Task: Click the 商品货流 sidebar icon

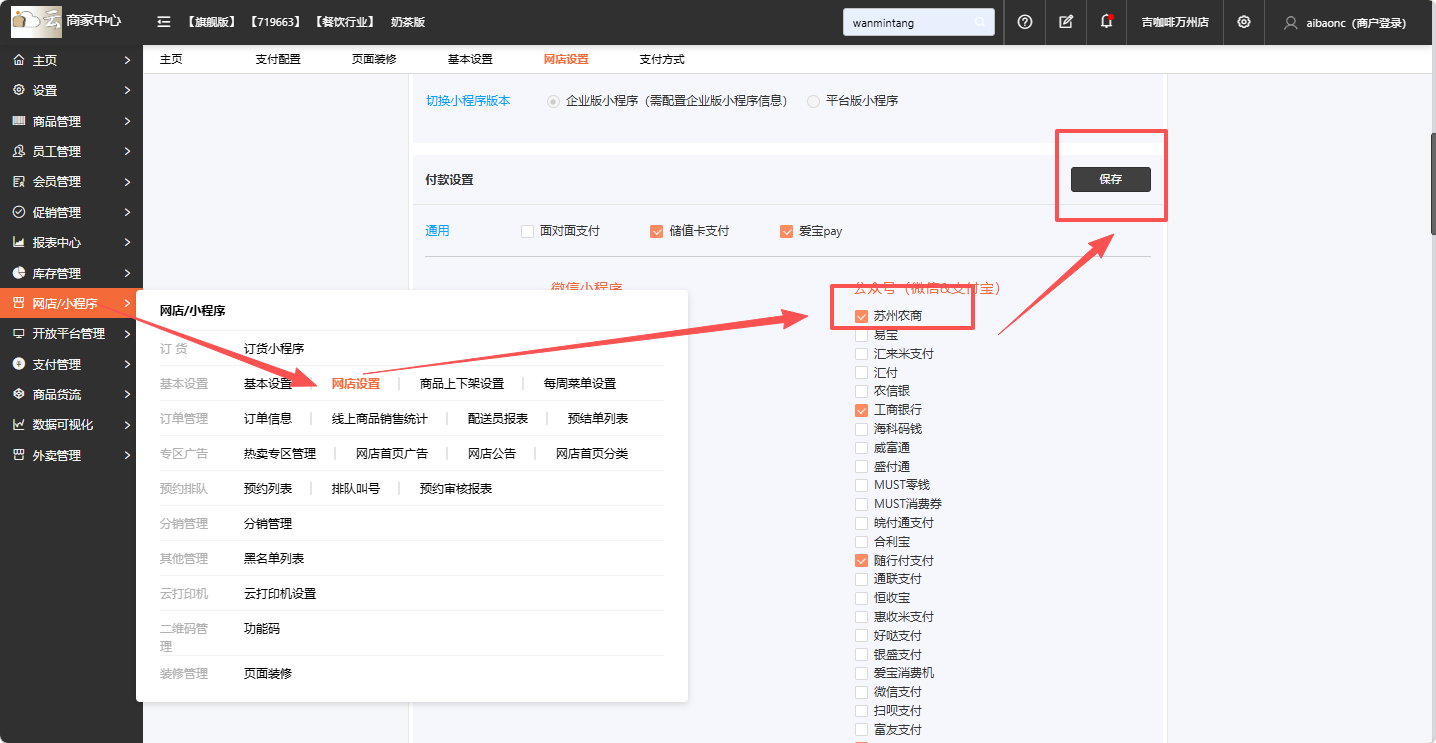Action: click(18, 395)
